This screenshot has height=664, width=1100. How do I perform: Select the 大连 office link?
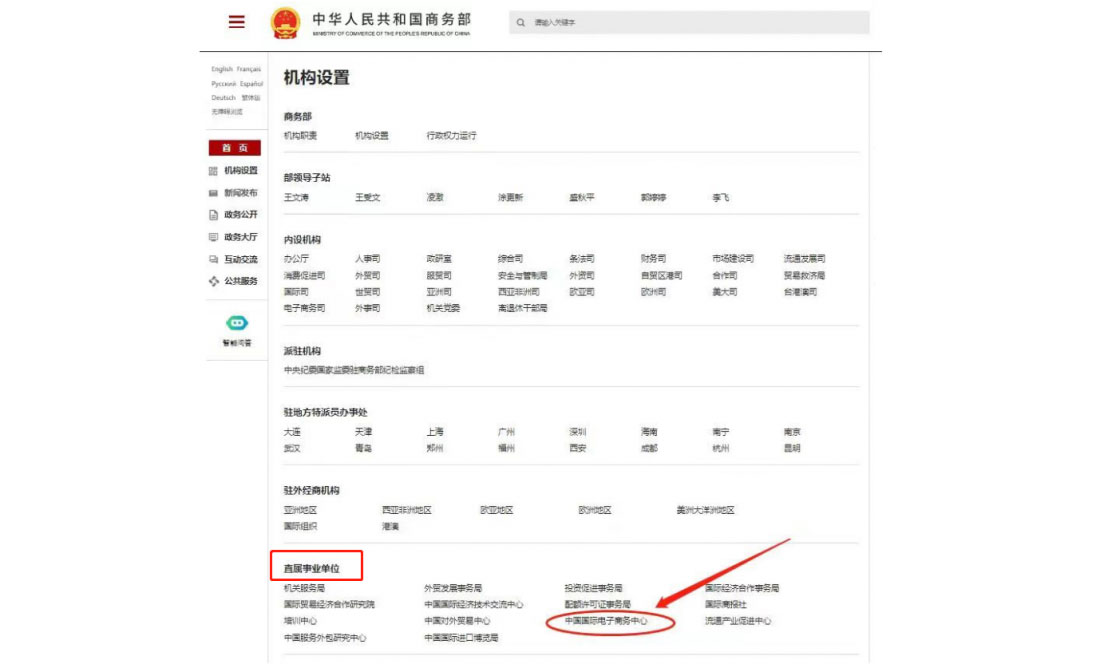(x=292, y=432)
